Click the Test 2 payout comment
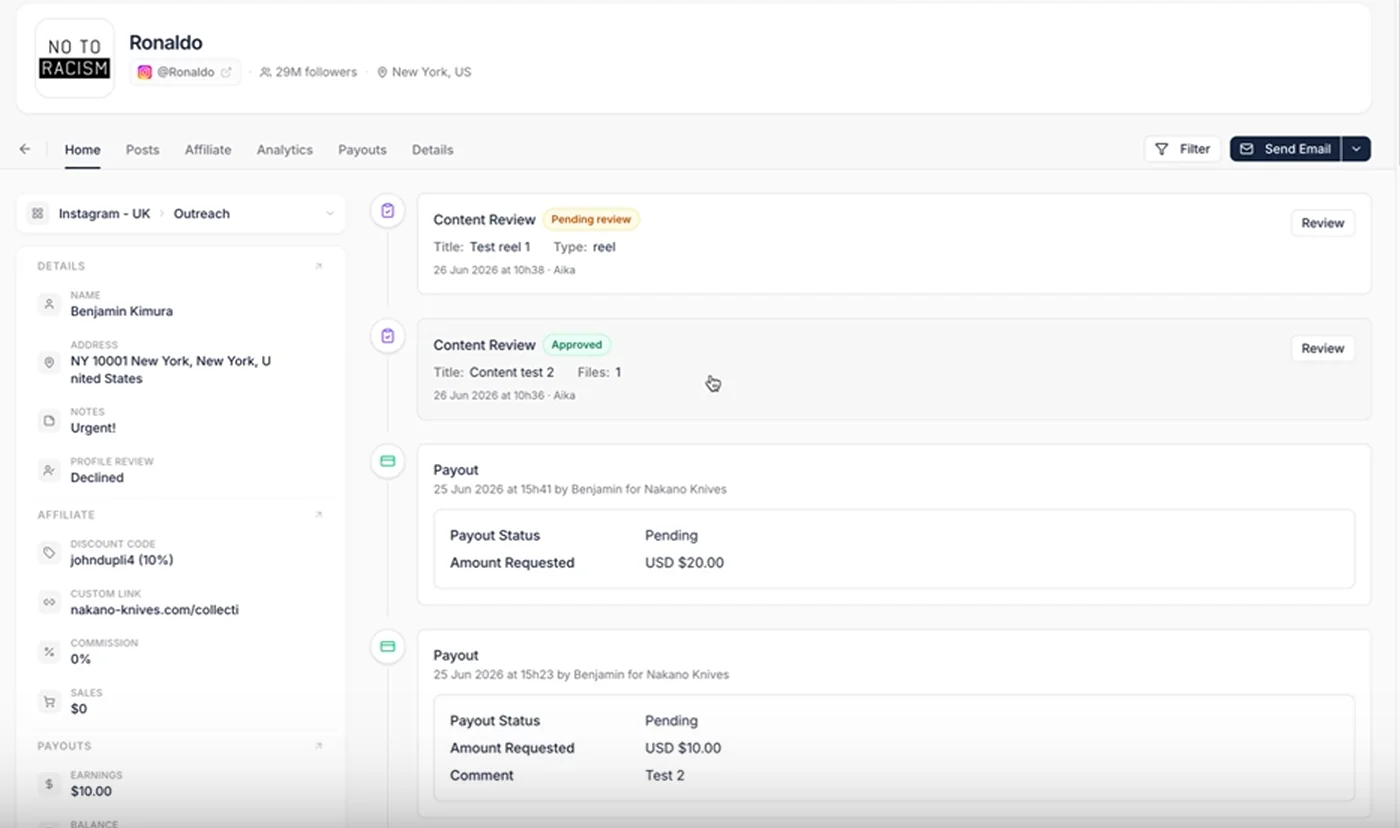 coord(665,775)
